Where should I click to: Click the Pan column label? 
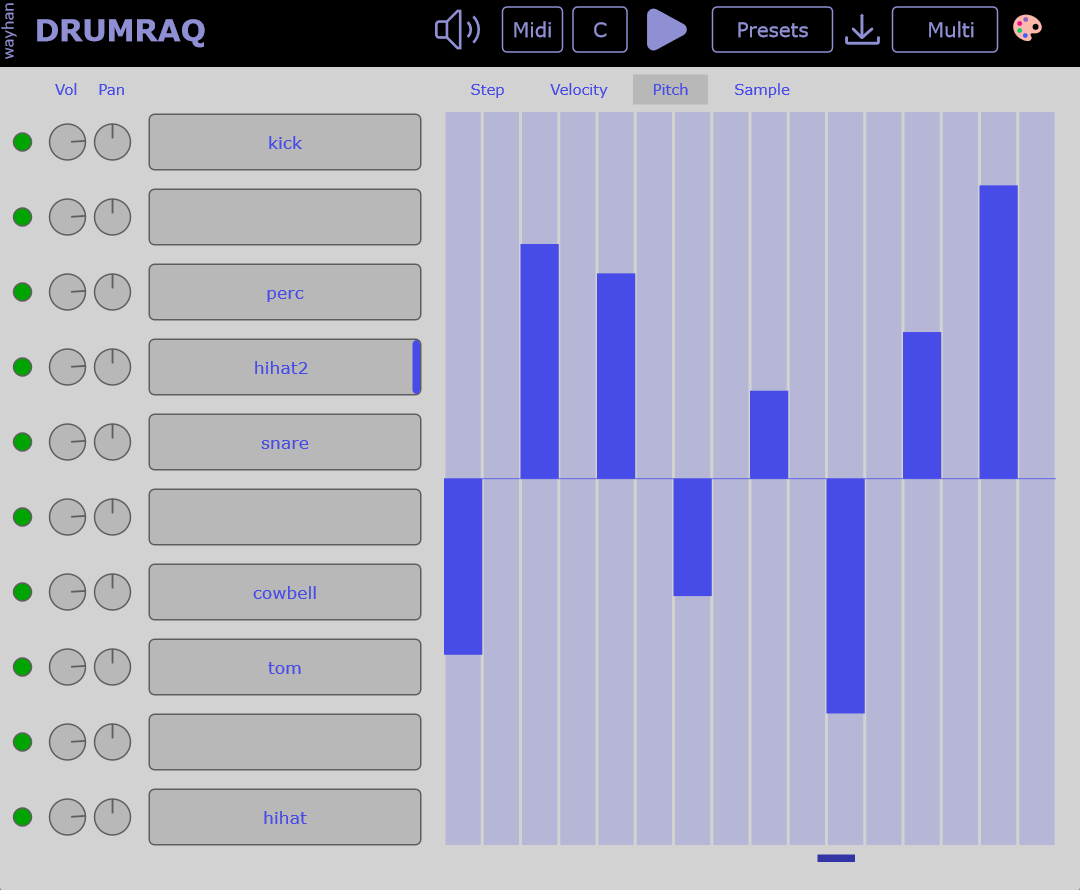point(112,90)
